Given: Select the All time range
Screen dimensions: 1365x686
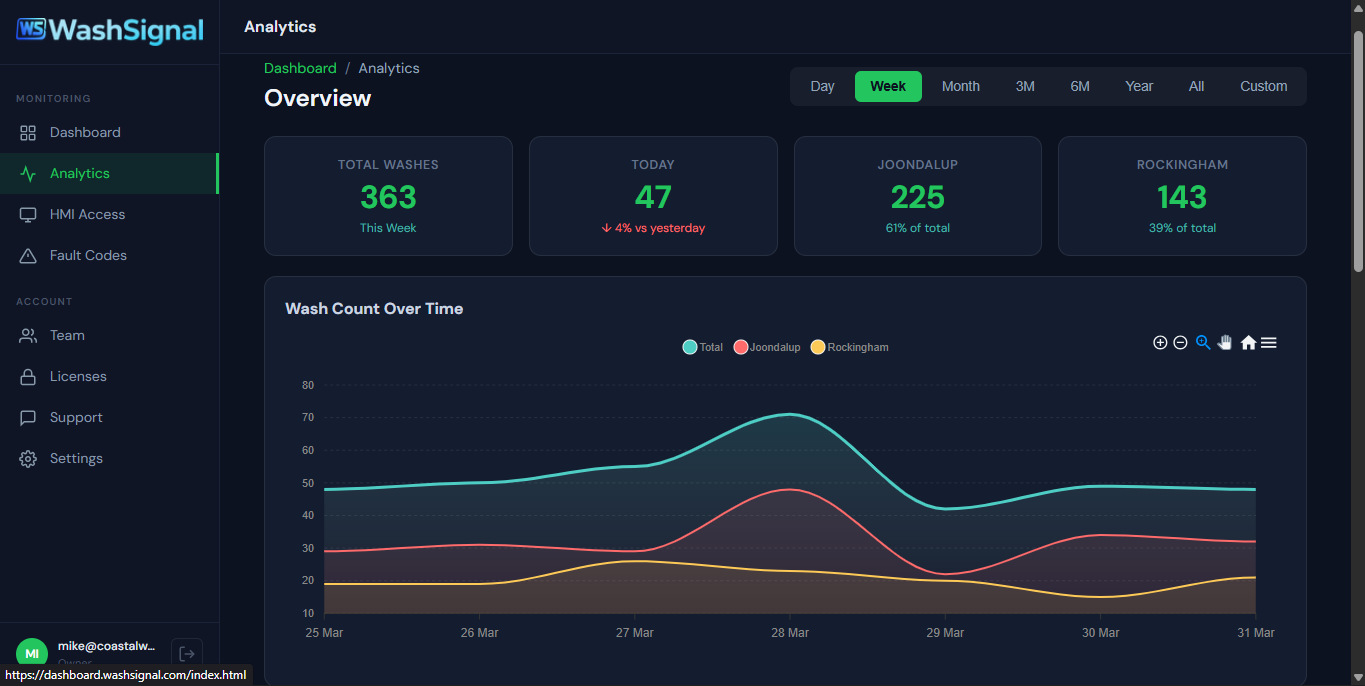Looking at the screenshot, I should pos(1196,86).
